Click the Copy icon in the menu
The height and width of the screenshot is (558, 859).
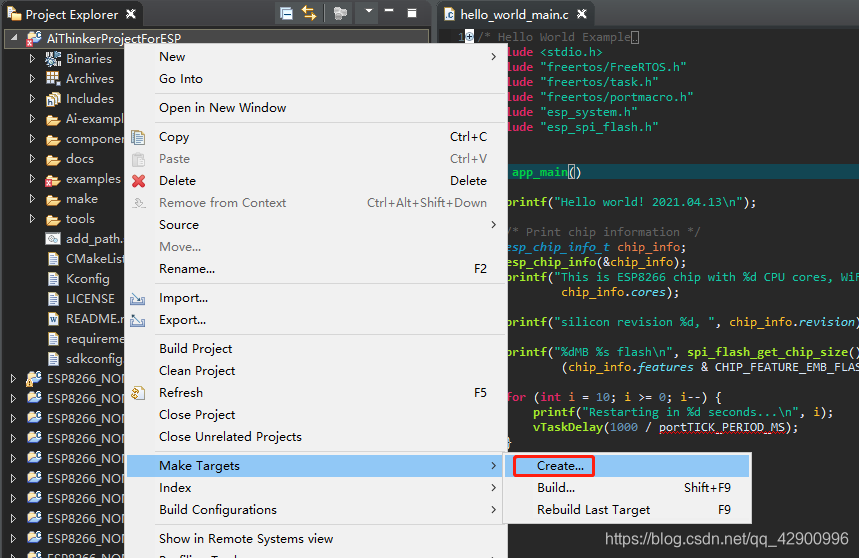coord(138,137)
